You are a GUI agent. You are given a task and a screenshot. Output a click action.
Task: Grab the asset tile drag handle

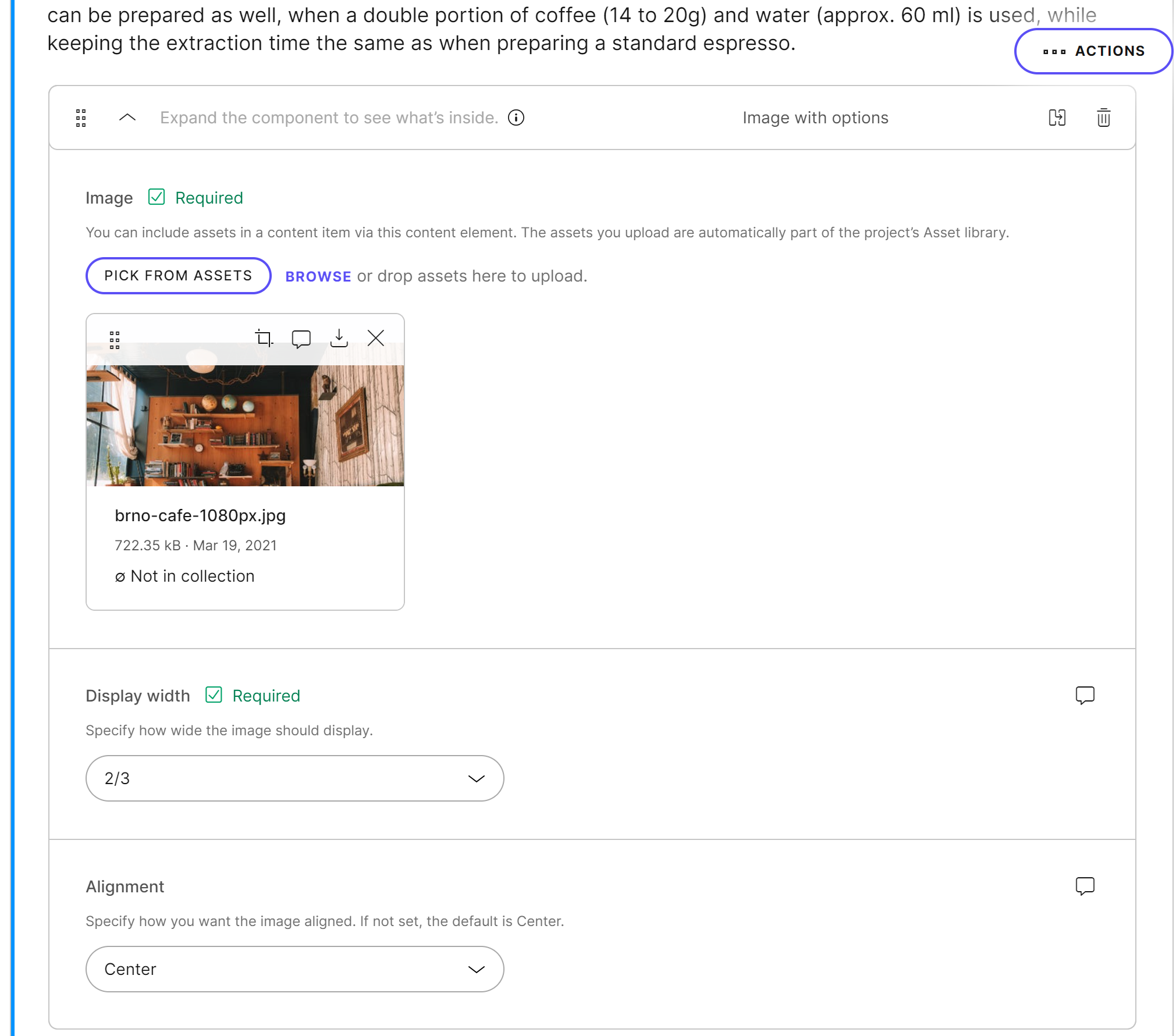115,339
